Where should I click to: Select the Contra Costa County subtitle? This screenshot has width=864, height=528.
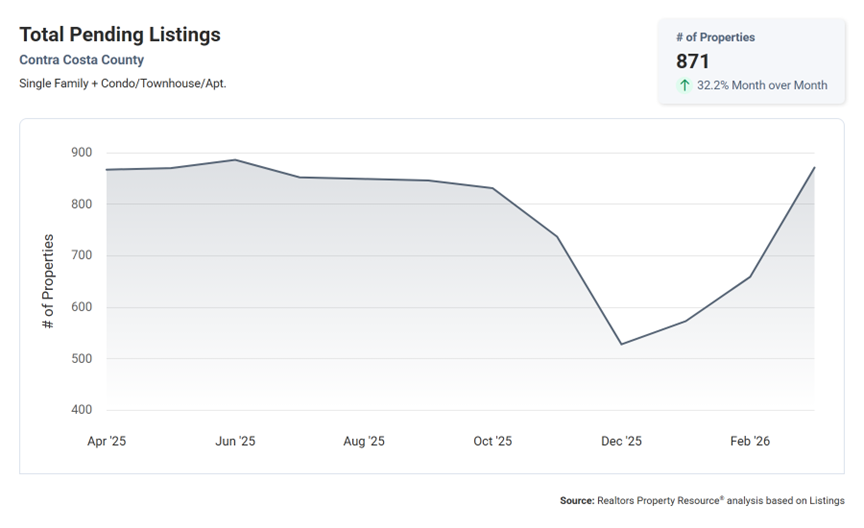(82, 60)
